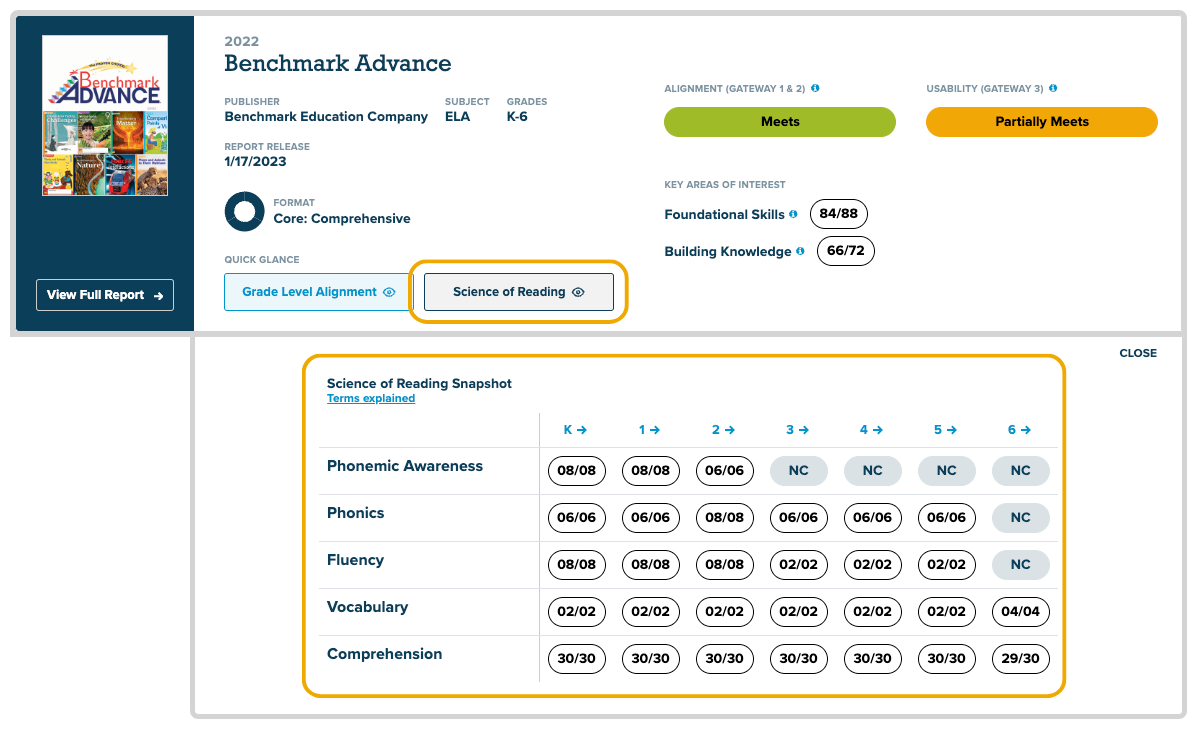Open the Foundational Skills info icon
This screenshot has height=729, width=1198.
pos(793,214)
